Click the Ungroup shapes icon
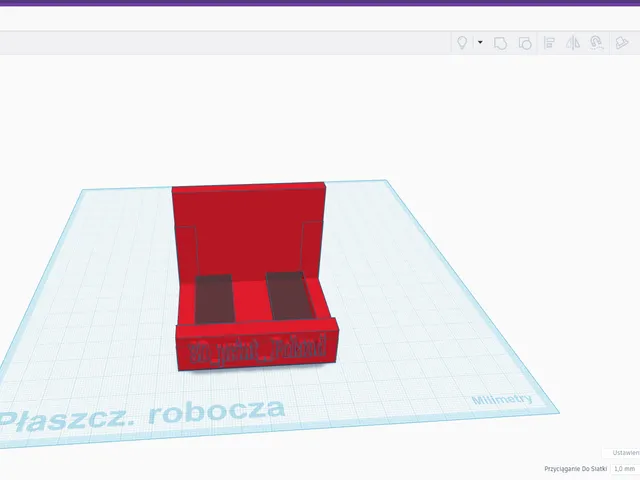The height and width of the screenshot is (480, 640). 525,43
